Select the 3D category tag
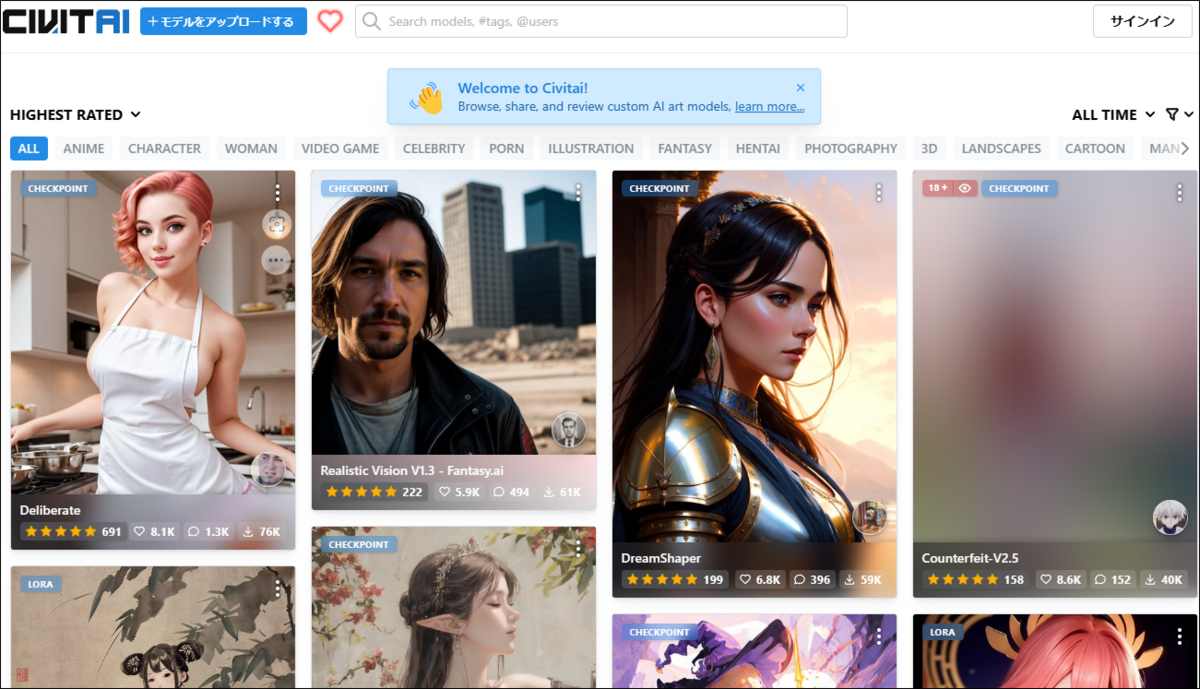The width and height of the screenshot is (1200, 689). click(929, 148)
